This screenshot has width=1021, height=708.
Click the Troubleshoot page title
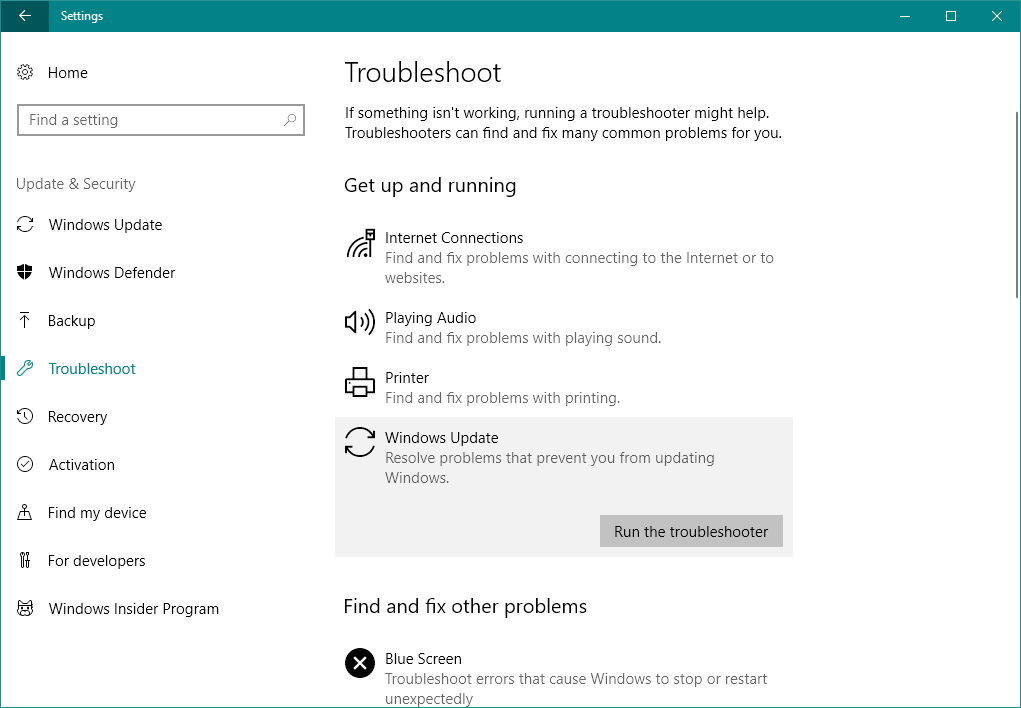point(423,72)
